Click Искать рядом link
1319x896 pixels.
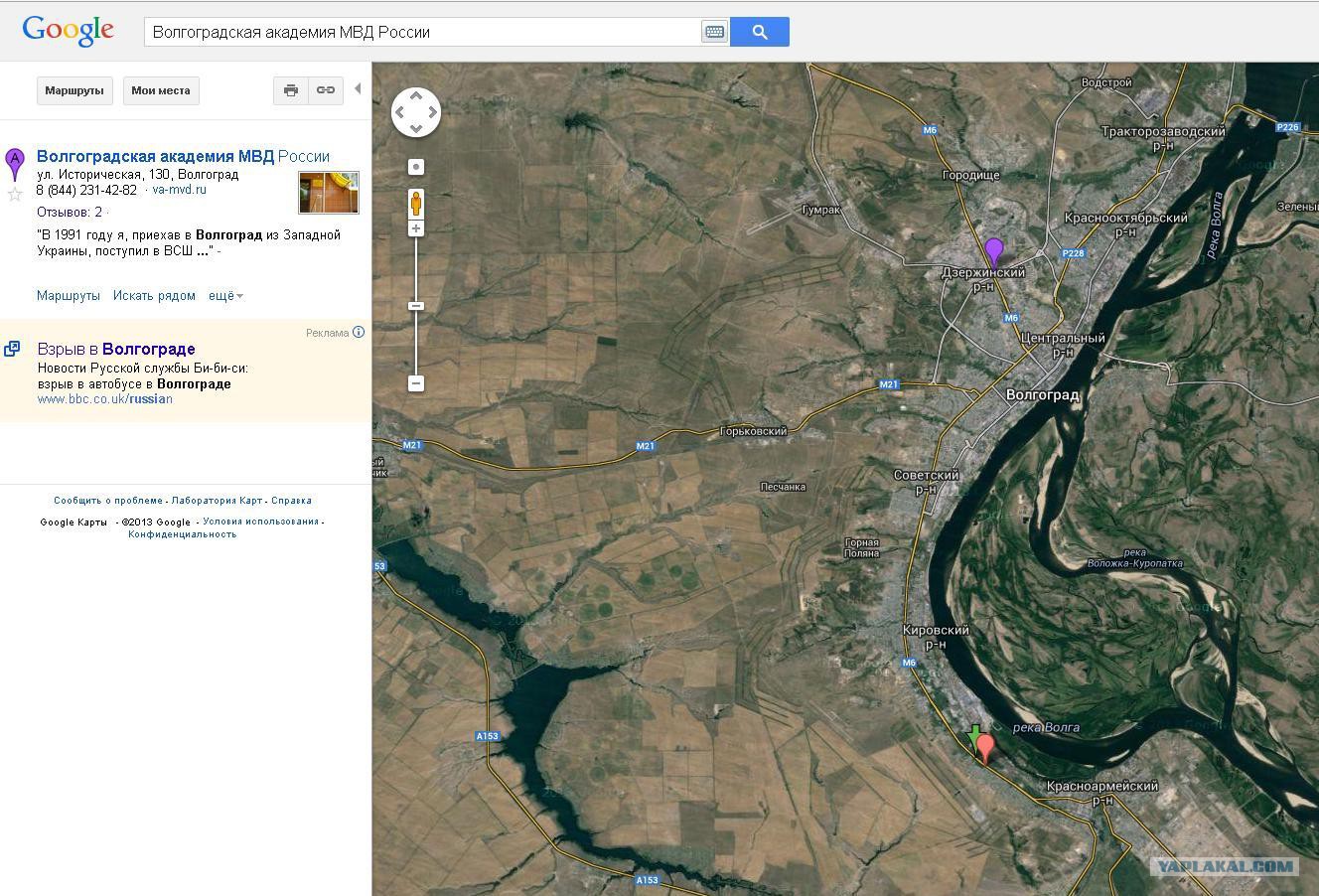154,296
